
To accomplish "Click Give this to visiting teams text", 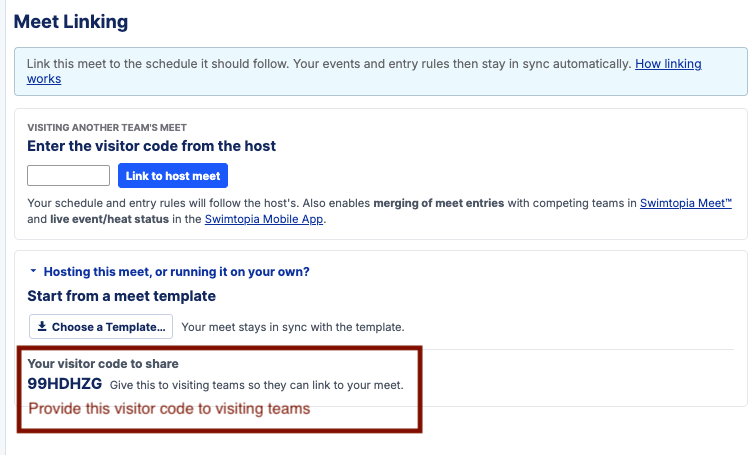I will [257, 385].
